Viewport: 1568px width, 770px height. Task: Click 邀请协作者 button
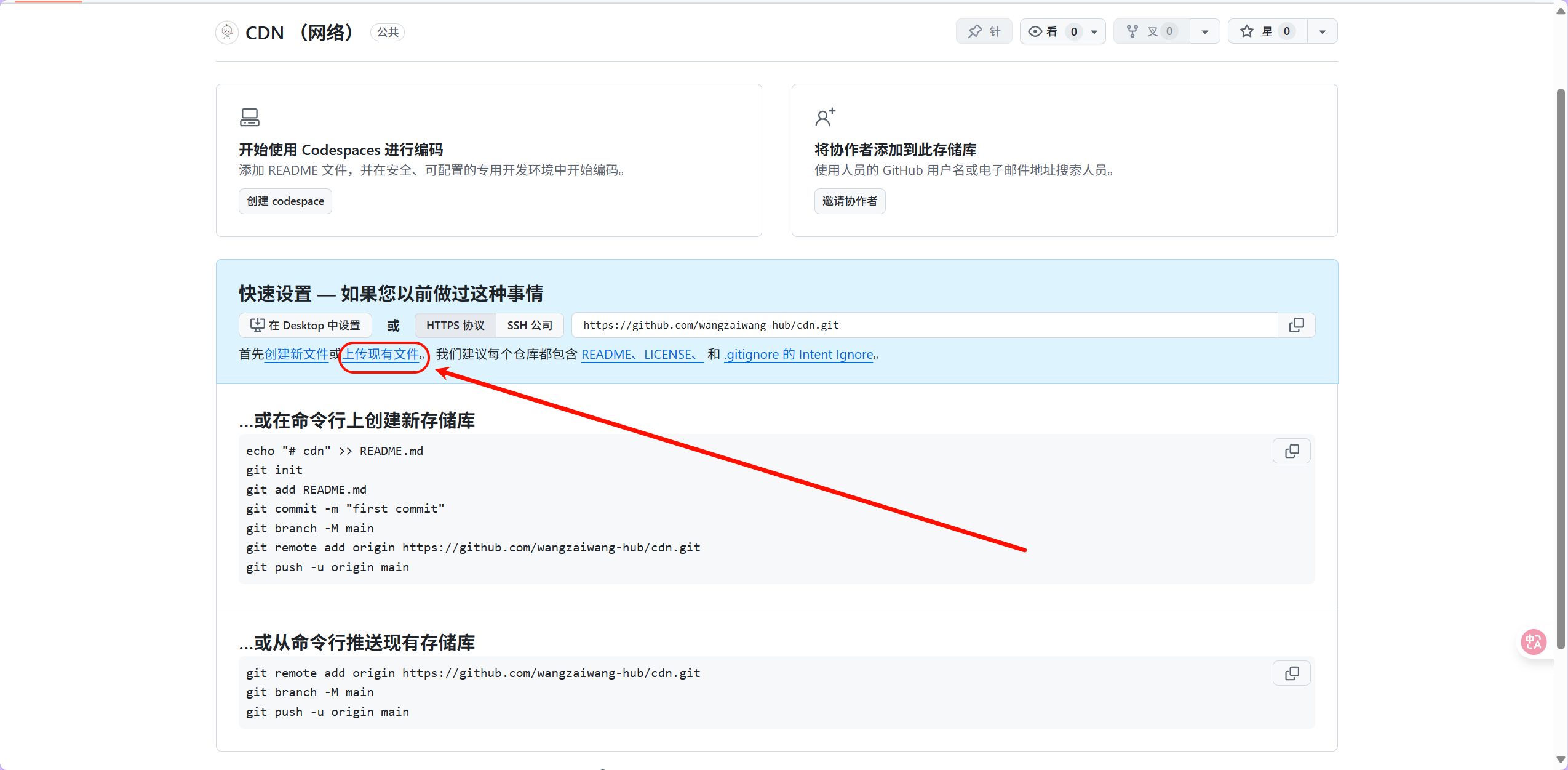click(x=850, y=201)
